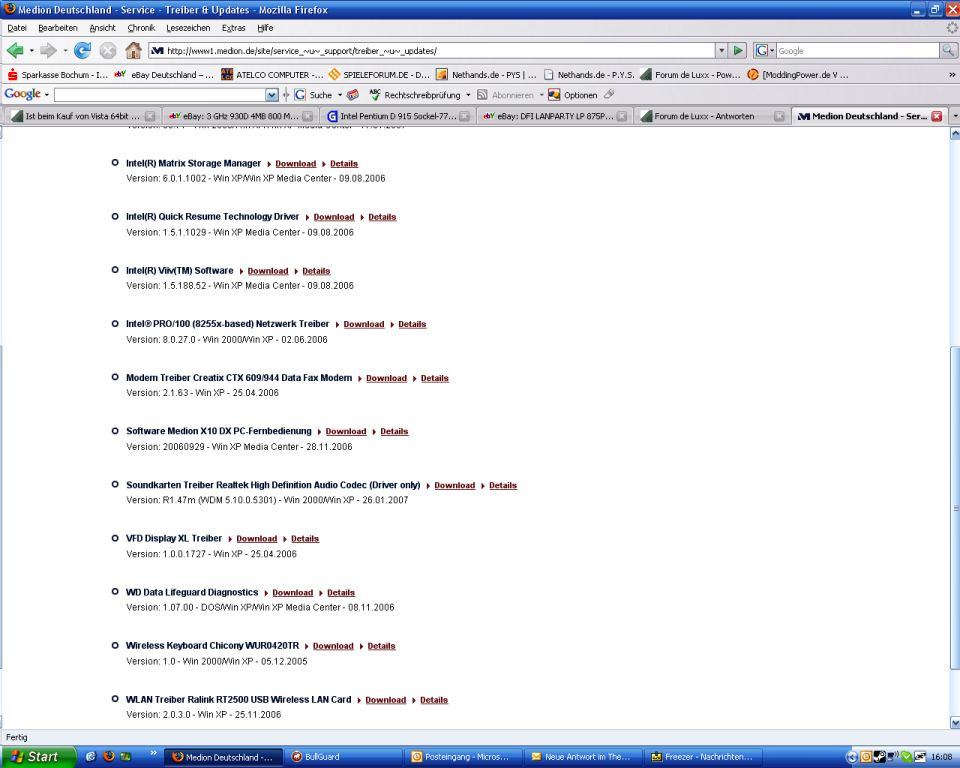Open Posteingang Microsoft taskbar item
The width and height of the screenshot is (960, 768).
(464, 757)
